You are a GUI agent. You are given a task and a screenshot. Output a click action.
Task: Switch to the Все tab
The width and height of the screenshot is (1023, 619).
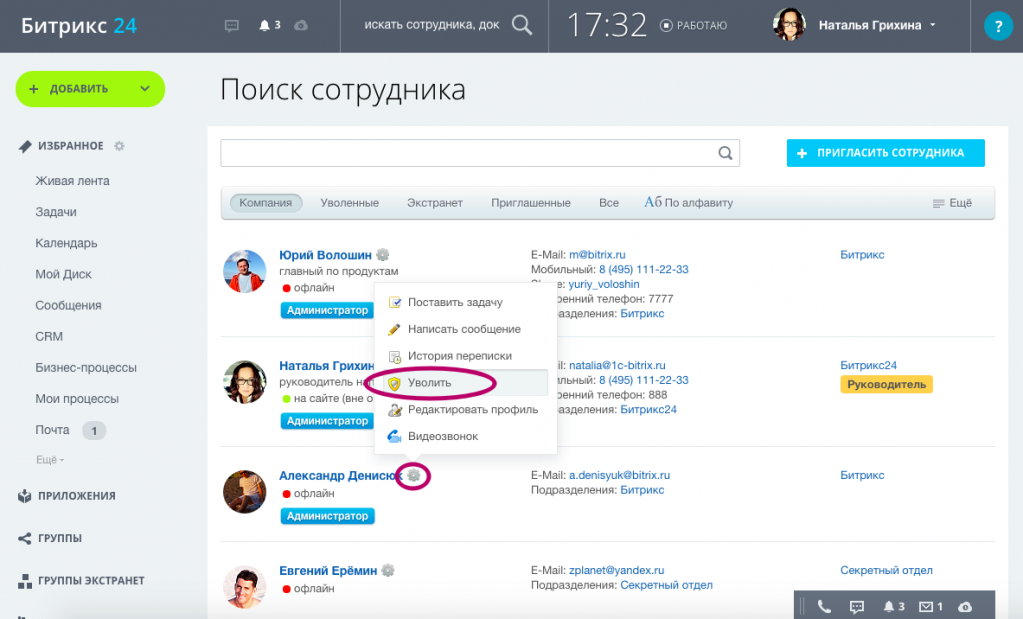(609, 203)
